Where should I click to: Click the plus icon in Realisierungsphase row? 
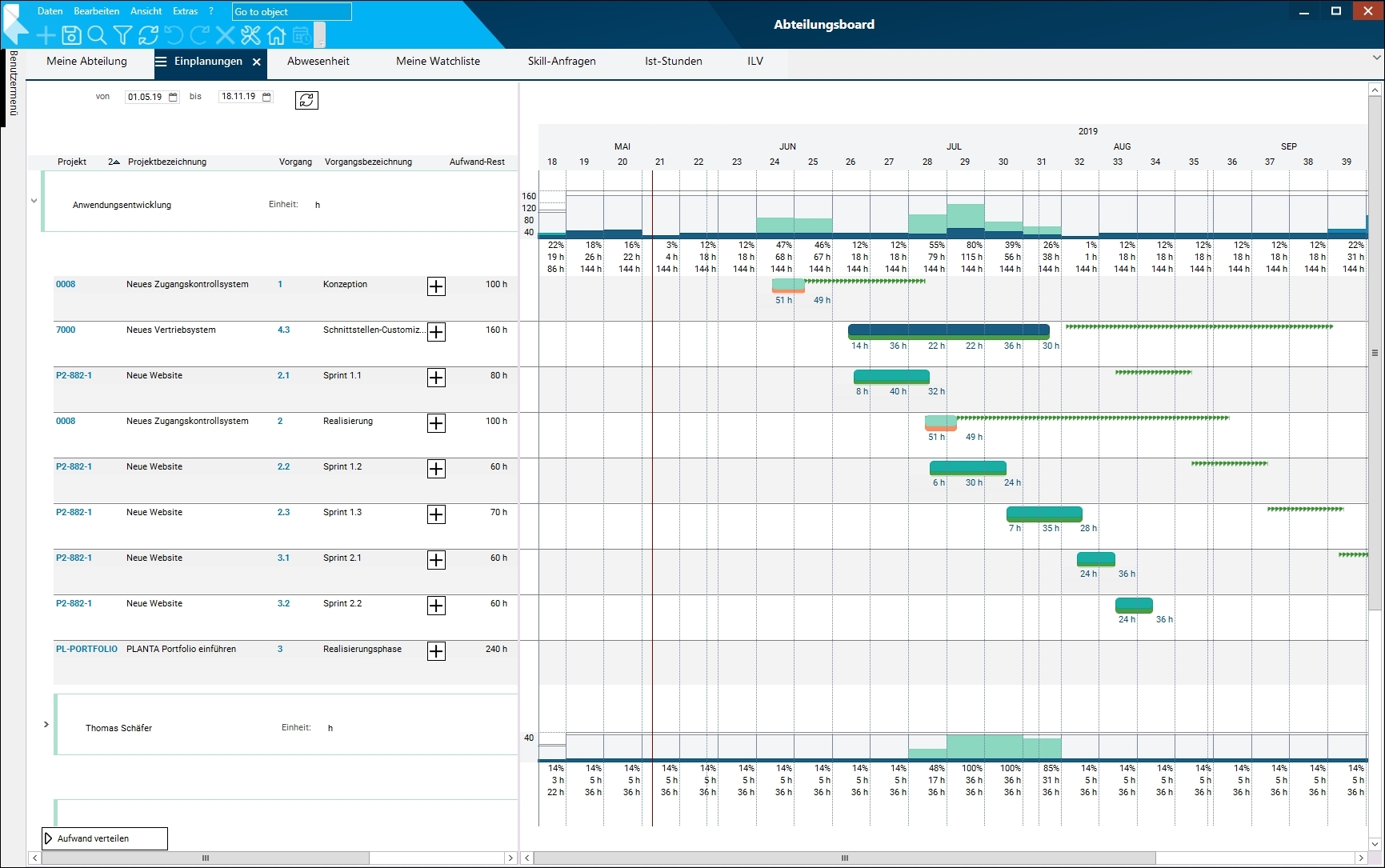(436, 651)
